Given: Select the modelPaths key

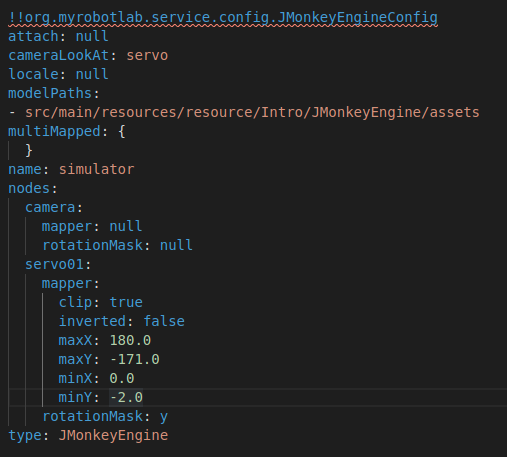Looking at the screenshot, I should pos(50,93).
